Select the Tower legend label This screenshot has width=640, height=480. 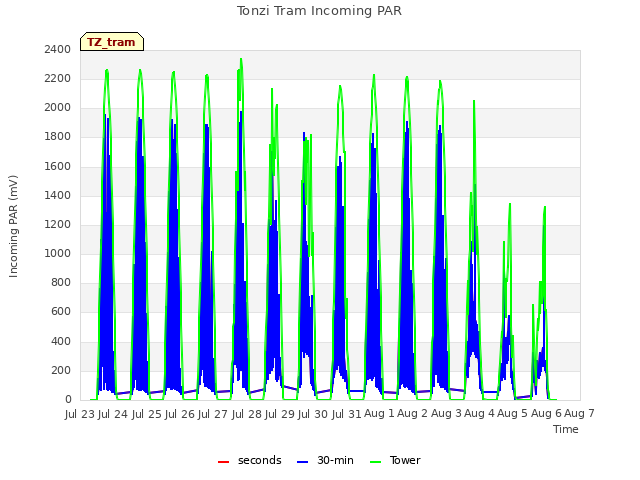pyautogui.click(x=405, y=460)
